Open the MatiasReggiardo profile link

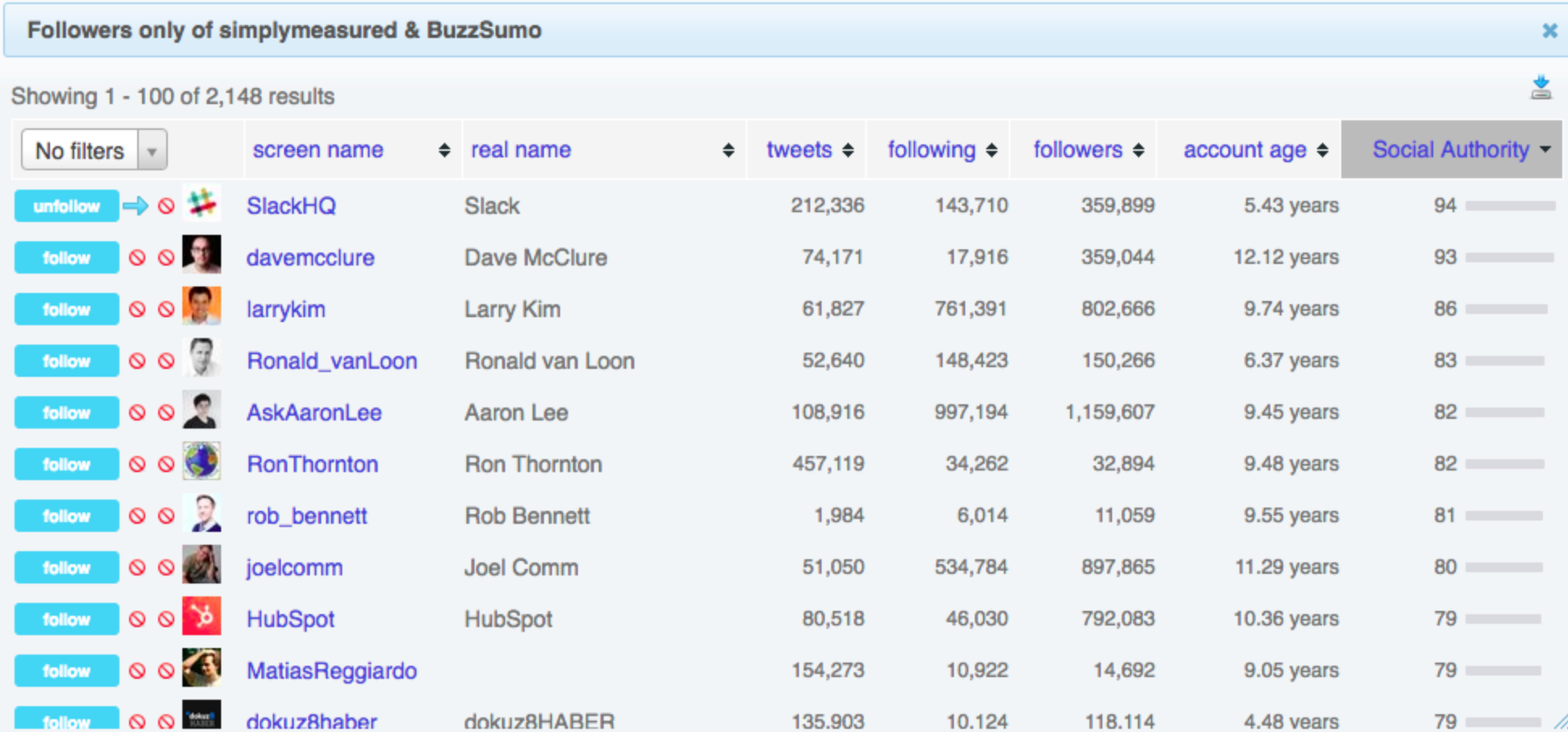pos(332,671)
